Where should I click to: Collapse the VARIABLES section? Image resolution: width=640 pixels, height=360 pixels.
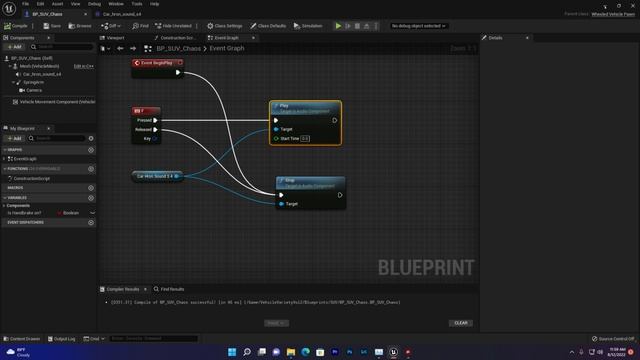[4, 198]
